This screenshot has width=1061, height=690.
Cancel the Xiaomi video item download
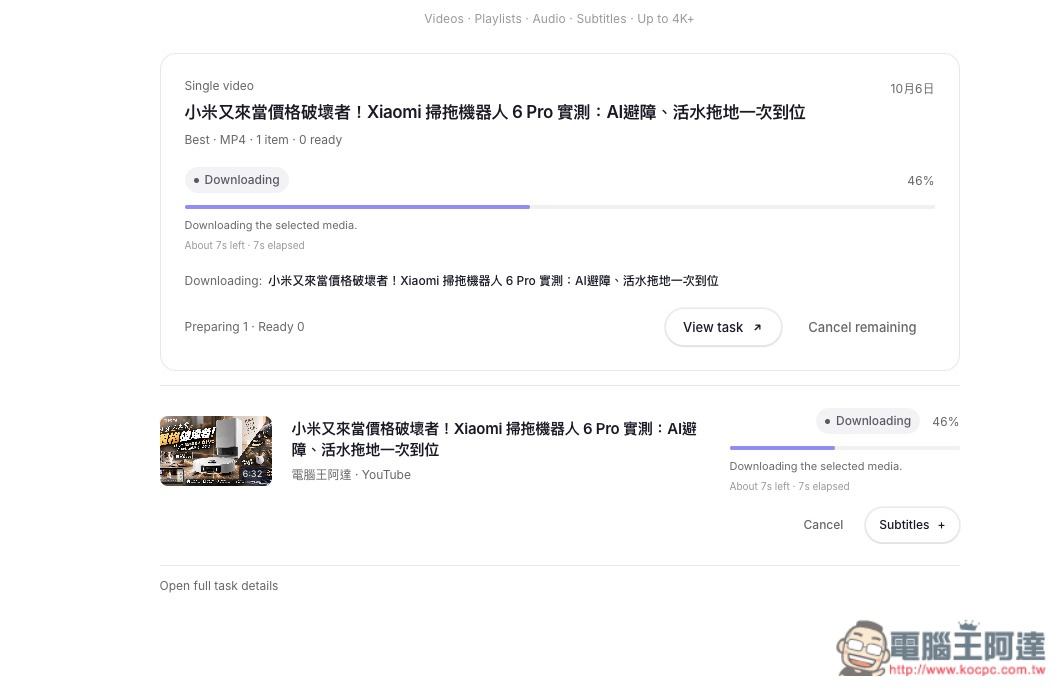tap(823, 525)
